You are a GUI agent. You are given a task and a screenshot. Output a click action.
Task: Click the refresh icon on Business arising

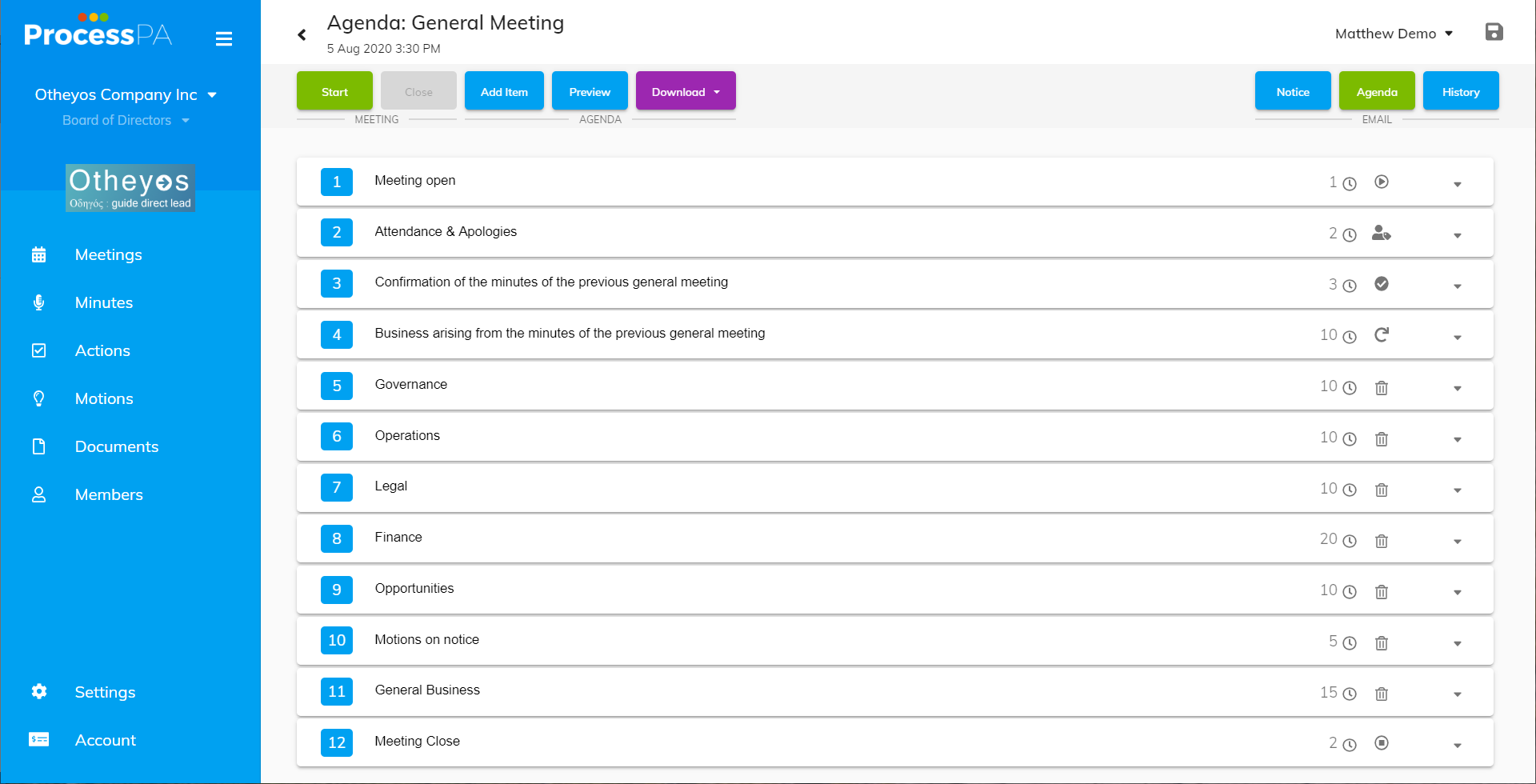[1381, 334]
